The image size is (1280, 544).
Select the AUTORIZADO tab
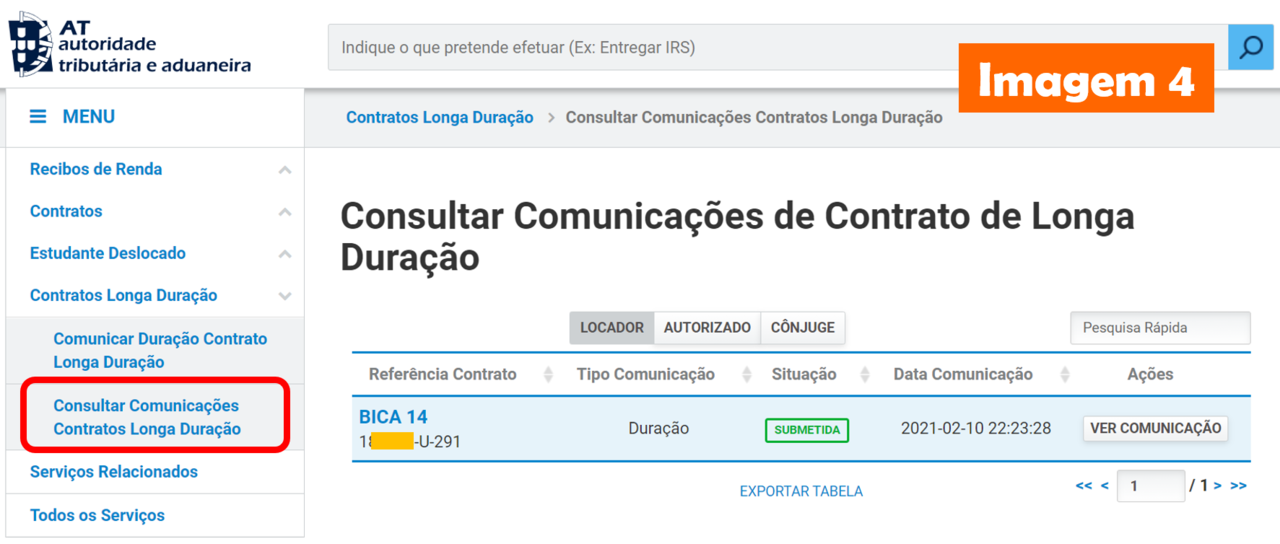click(707, 328)
